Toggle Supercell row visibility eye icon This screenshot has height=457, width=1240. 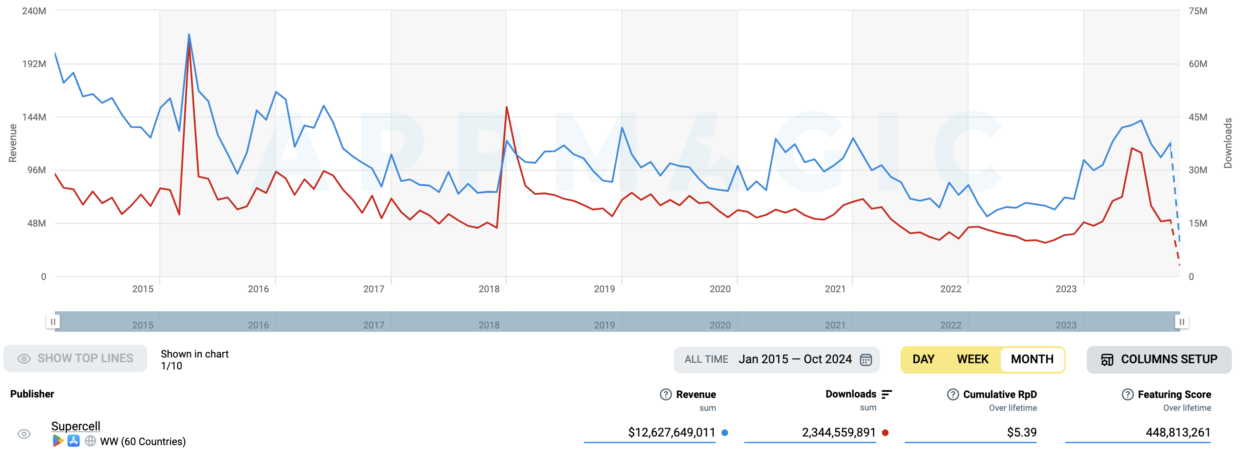point(24,434)
